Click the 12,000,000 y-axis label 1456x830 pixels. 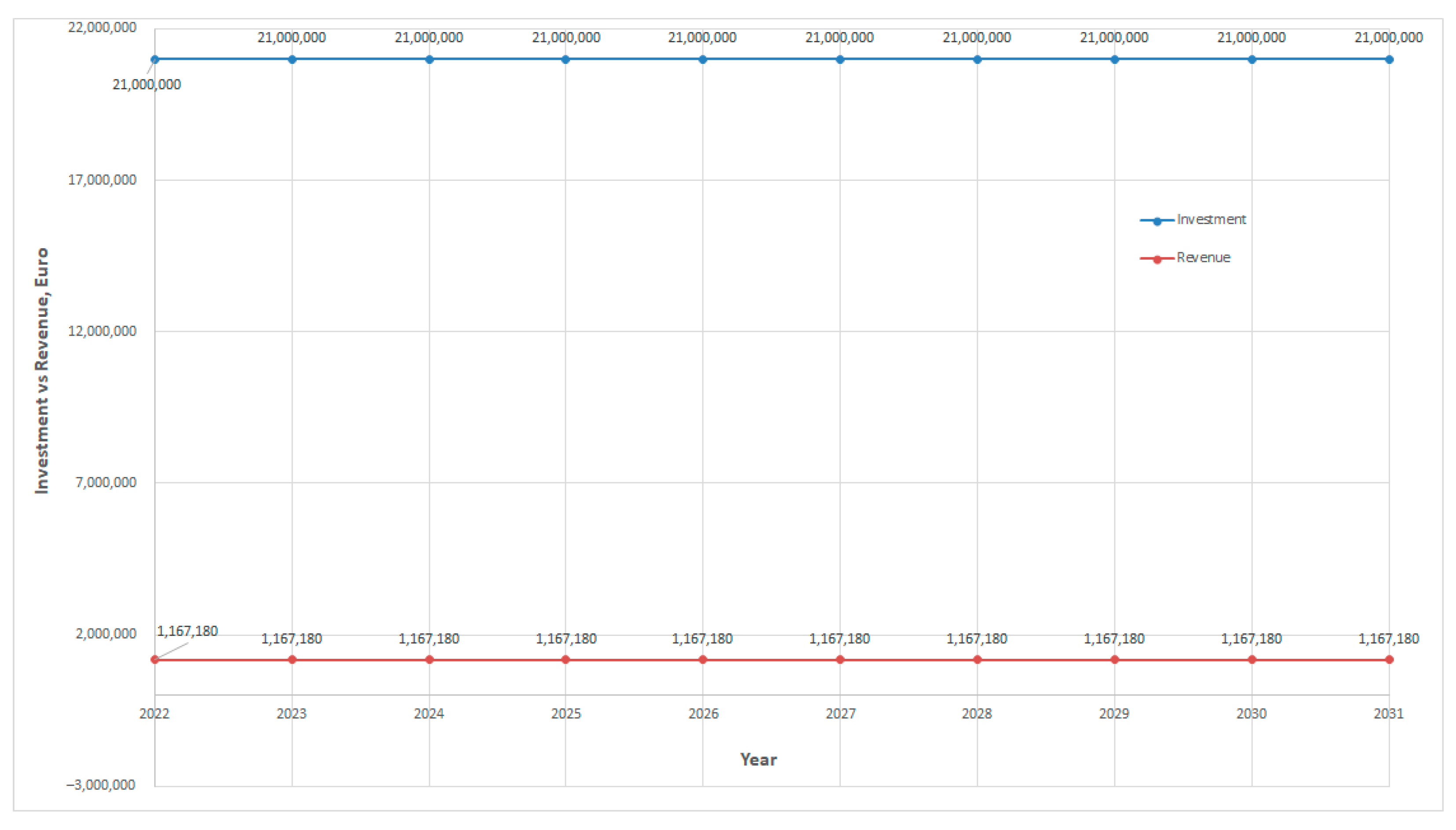click(103, 331)
